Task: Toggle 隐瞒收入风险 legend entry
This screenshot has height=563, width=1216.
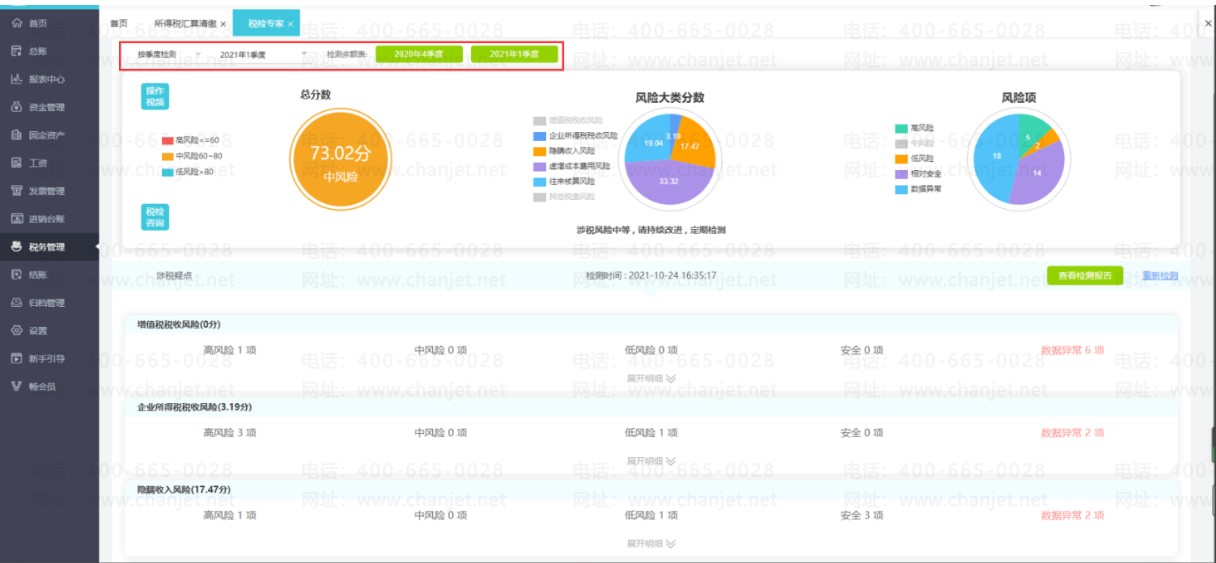Action: pyautogui.click(x=573, y=150)
